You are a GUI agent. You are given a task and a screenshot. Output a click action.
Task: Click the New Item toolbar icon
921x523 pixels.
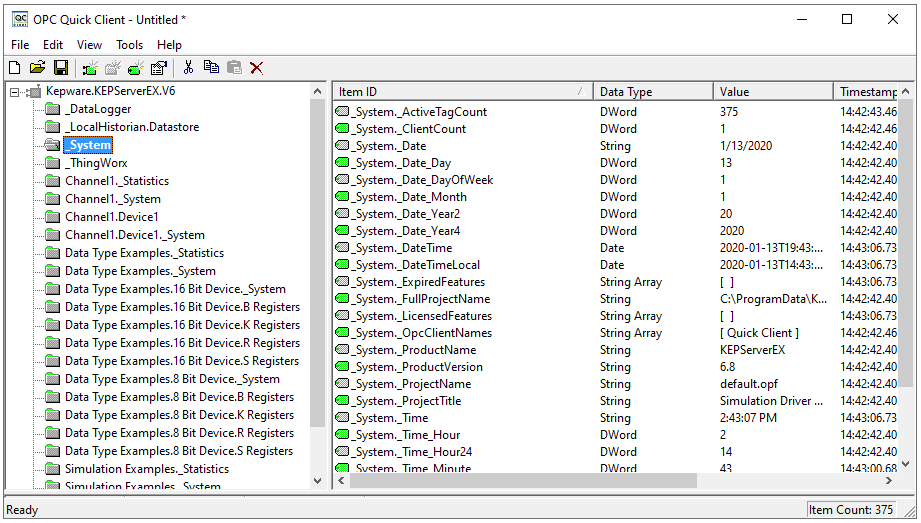click(136, 68)
